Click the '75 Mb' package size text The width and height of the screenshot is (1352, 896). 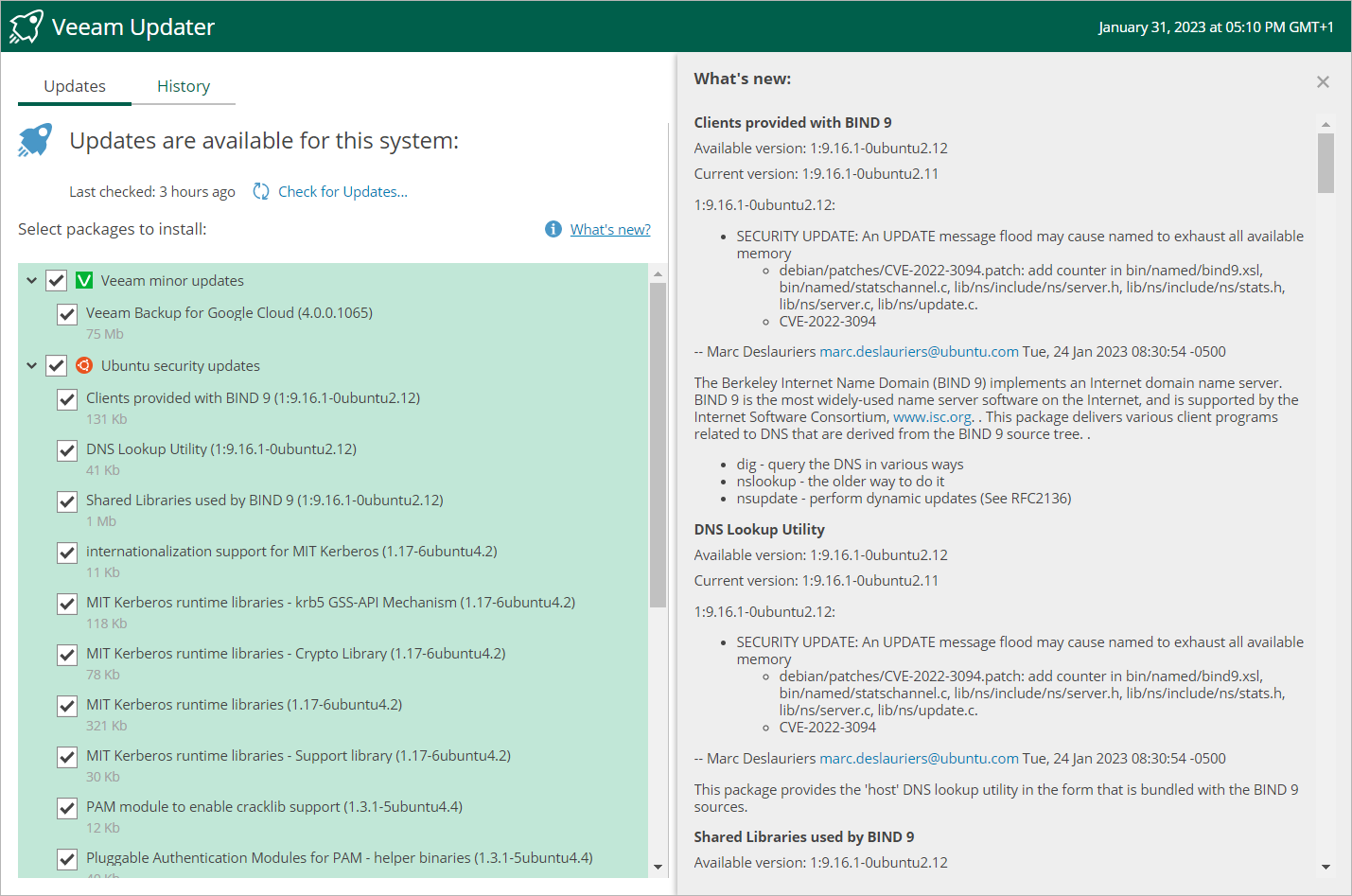pyautogui.click(x=105, y=334)
